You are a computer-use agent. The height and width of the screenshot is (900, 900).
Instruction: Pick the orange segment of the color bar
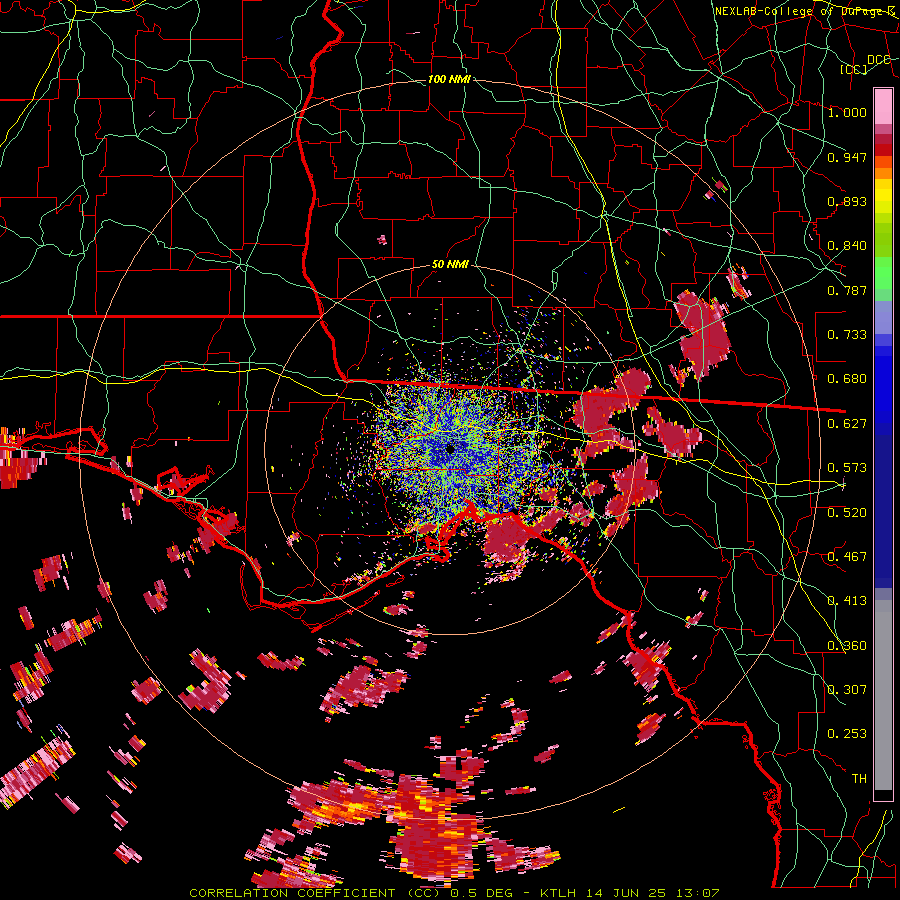pos(883,172)
